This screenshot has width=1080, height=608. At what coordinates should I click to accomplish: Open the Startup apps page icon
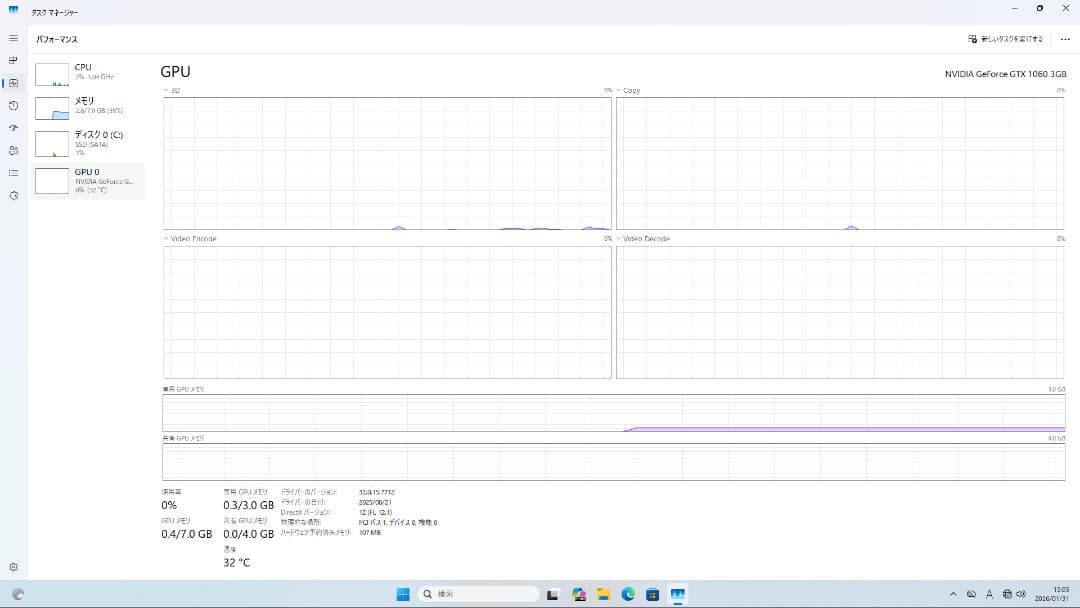13,128
